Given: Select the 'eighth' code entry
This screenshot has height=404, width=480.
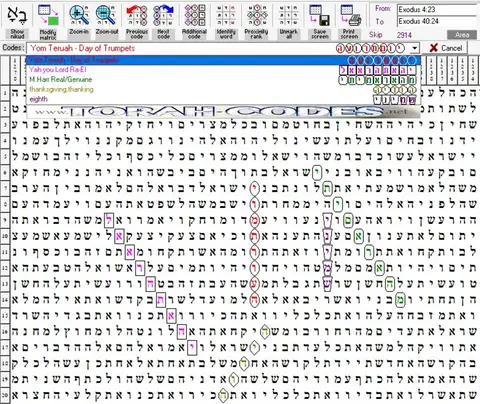Looking at the screenshot, I should pos(223,99).
